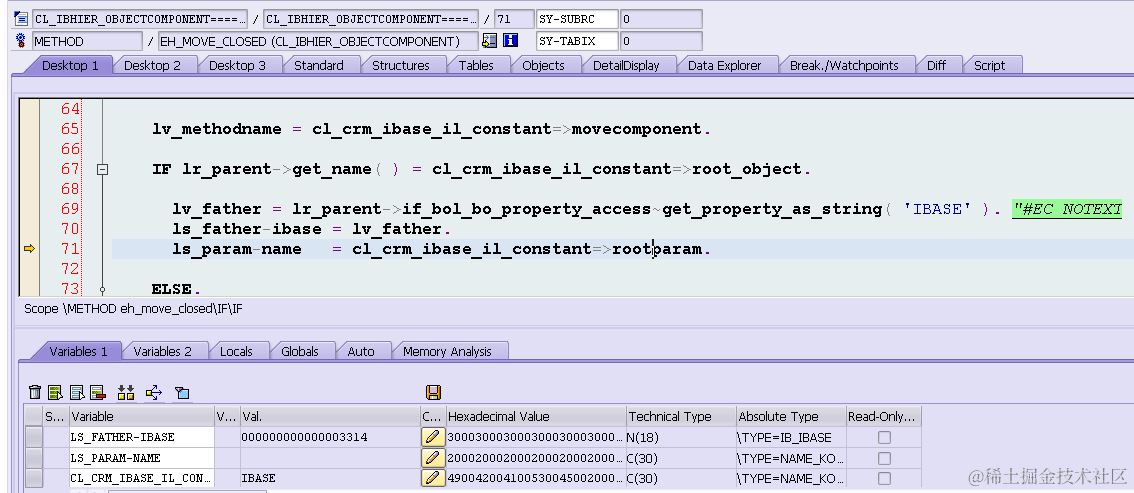Image resolution: width=1134 pixels, height=493 pixels.
Task: Toggle Read-Only checkbox for LS_PARAM-NAME
Action: coord(884,458)
